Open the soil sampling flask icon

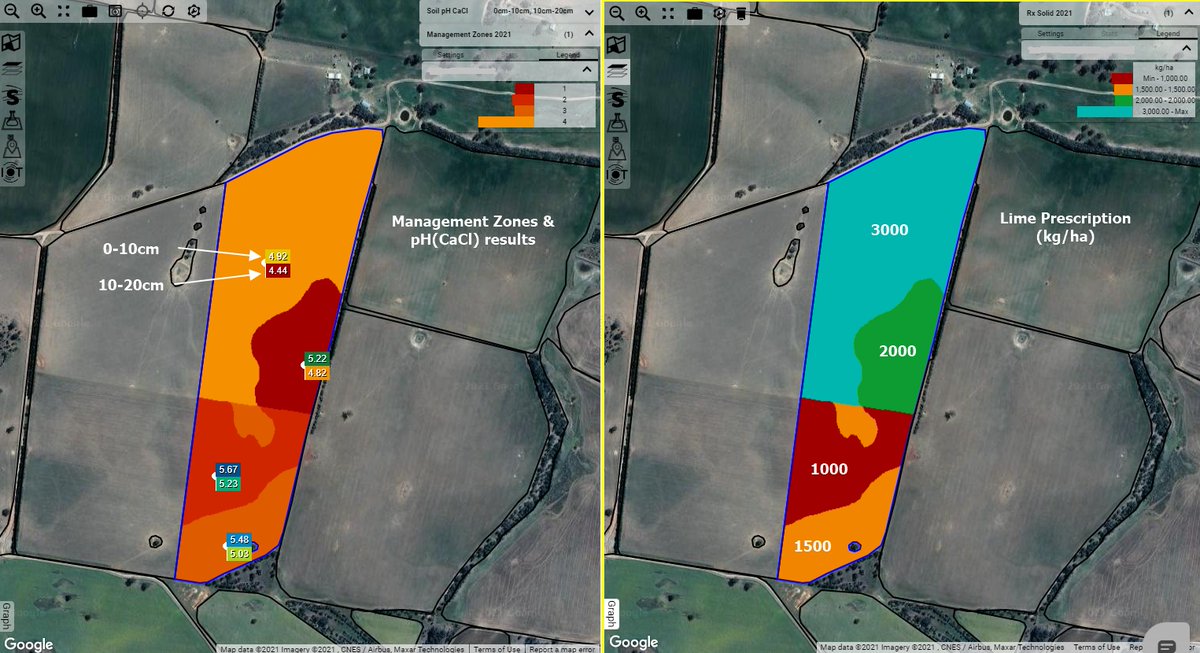[12, 121]
